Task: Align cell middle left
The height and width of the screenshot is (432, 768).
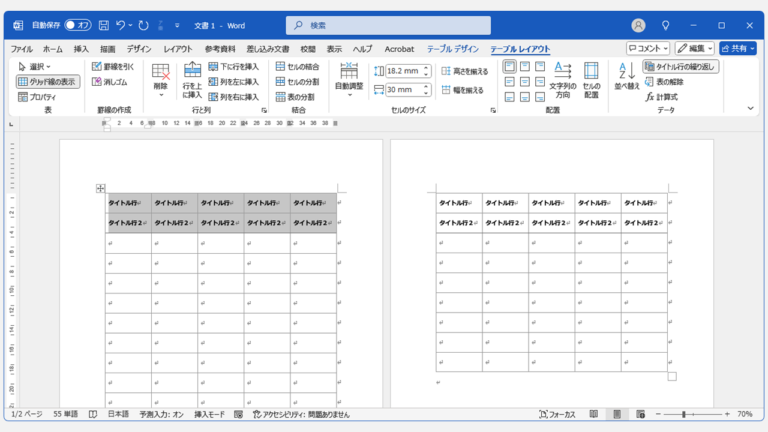Action: 509,81
